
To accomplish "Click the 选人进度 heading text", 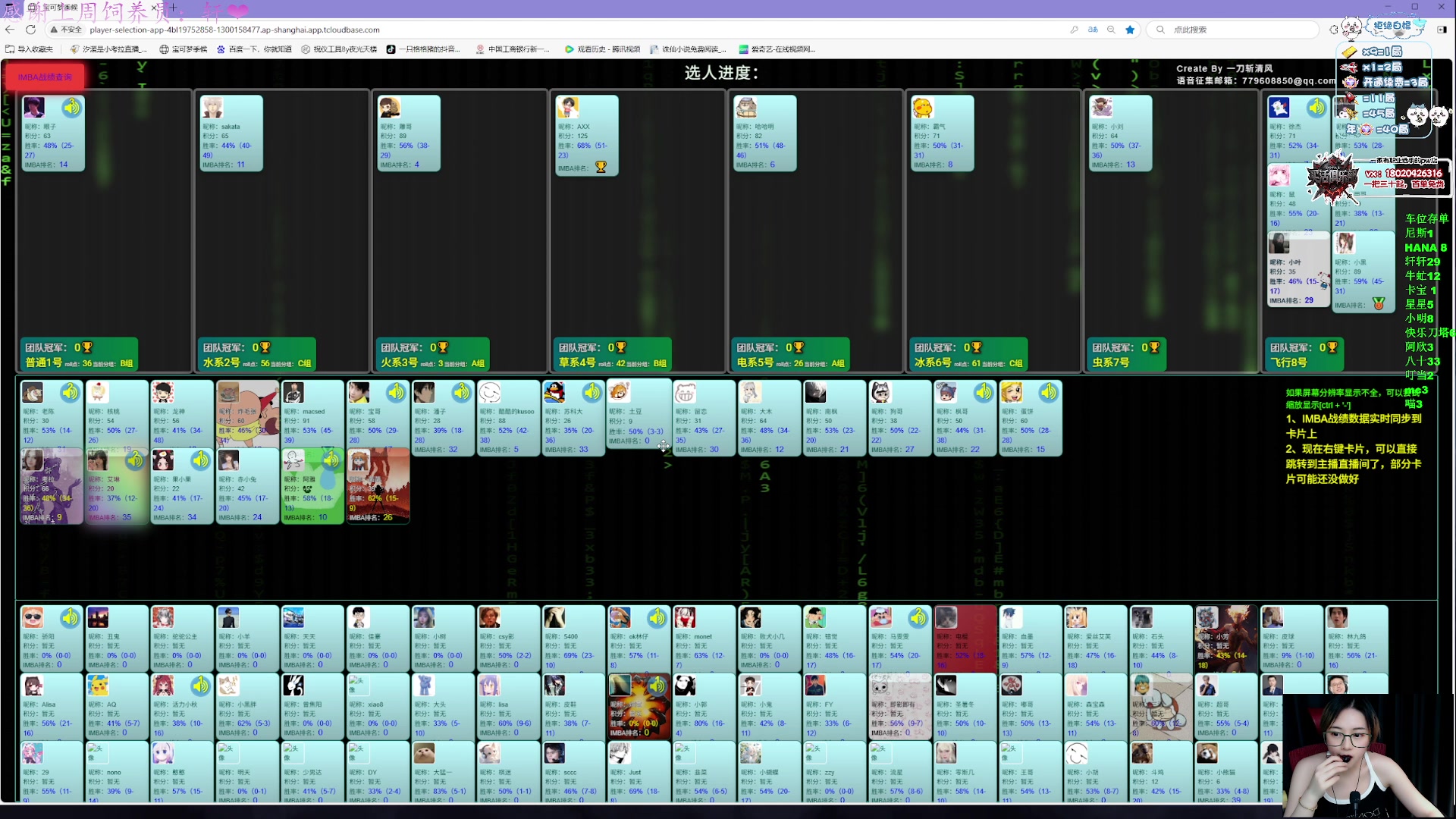I will point(720,73).
